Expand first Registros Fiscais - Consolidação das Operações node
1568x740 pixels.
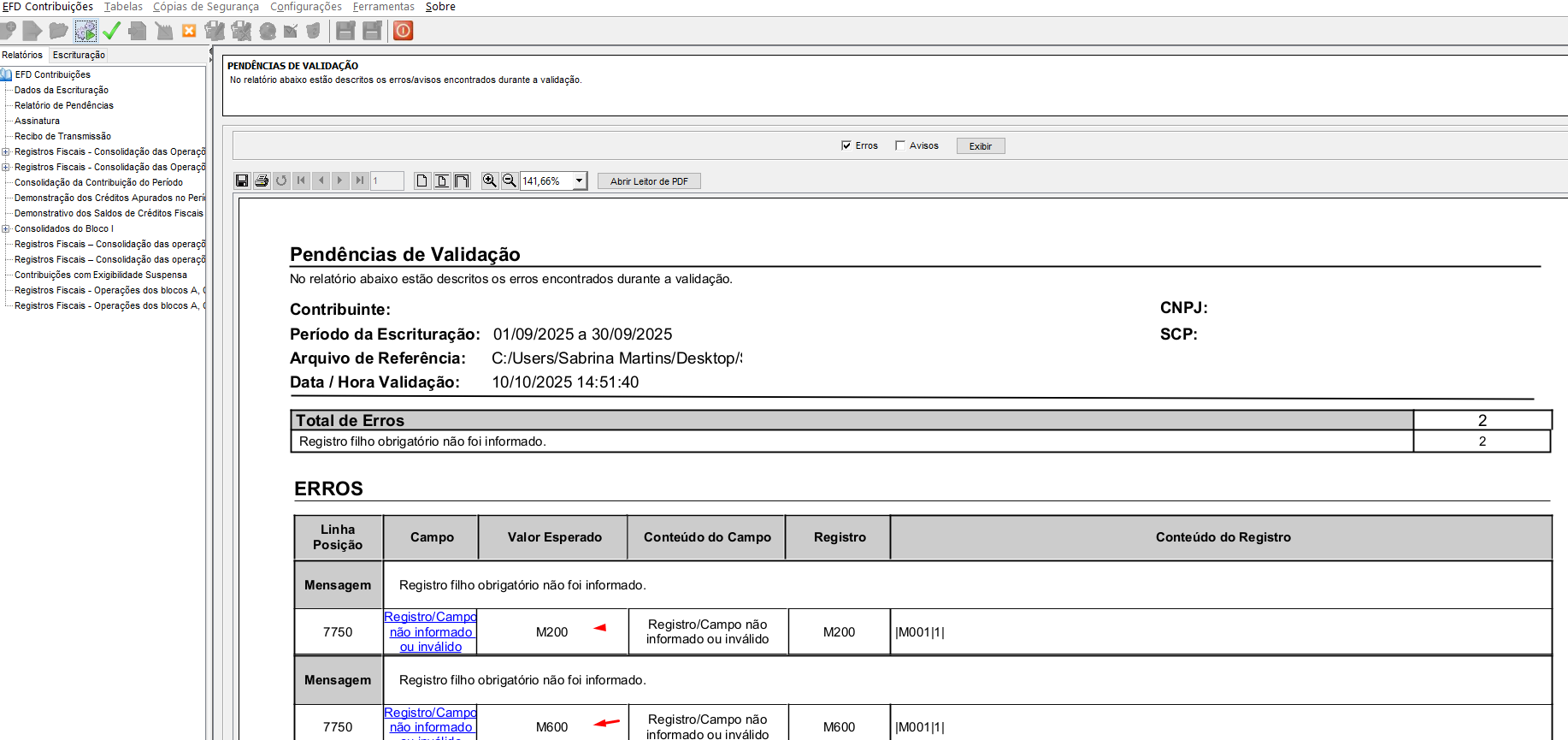(6, 151)
